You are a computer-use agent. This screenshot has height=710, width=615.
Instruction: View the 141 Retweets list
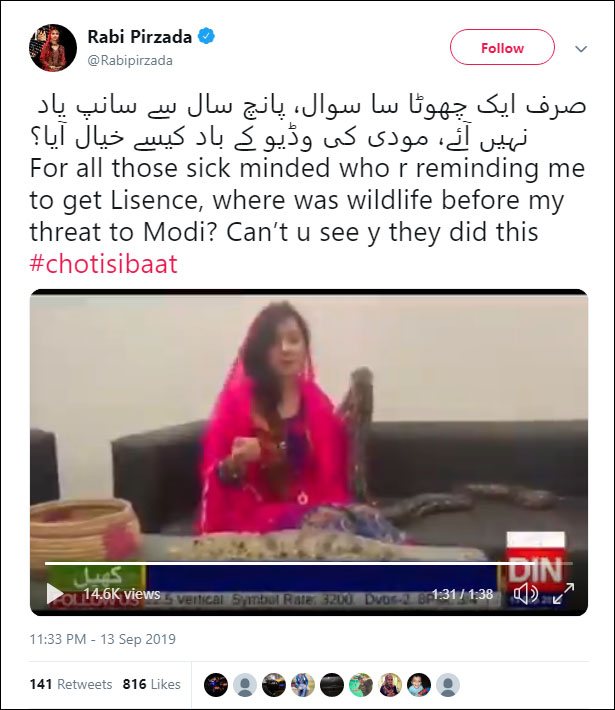[x=71, y=684]
